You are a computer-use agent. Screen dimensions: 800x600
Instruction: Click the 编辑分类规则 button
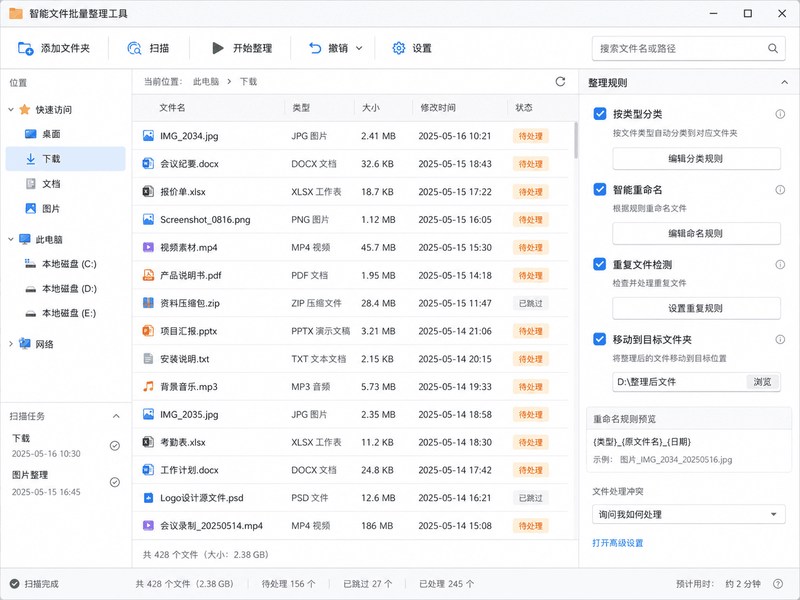click(696, 159)
